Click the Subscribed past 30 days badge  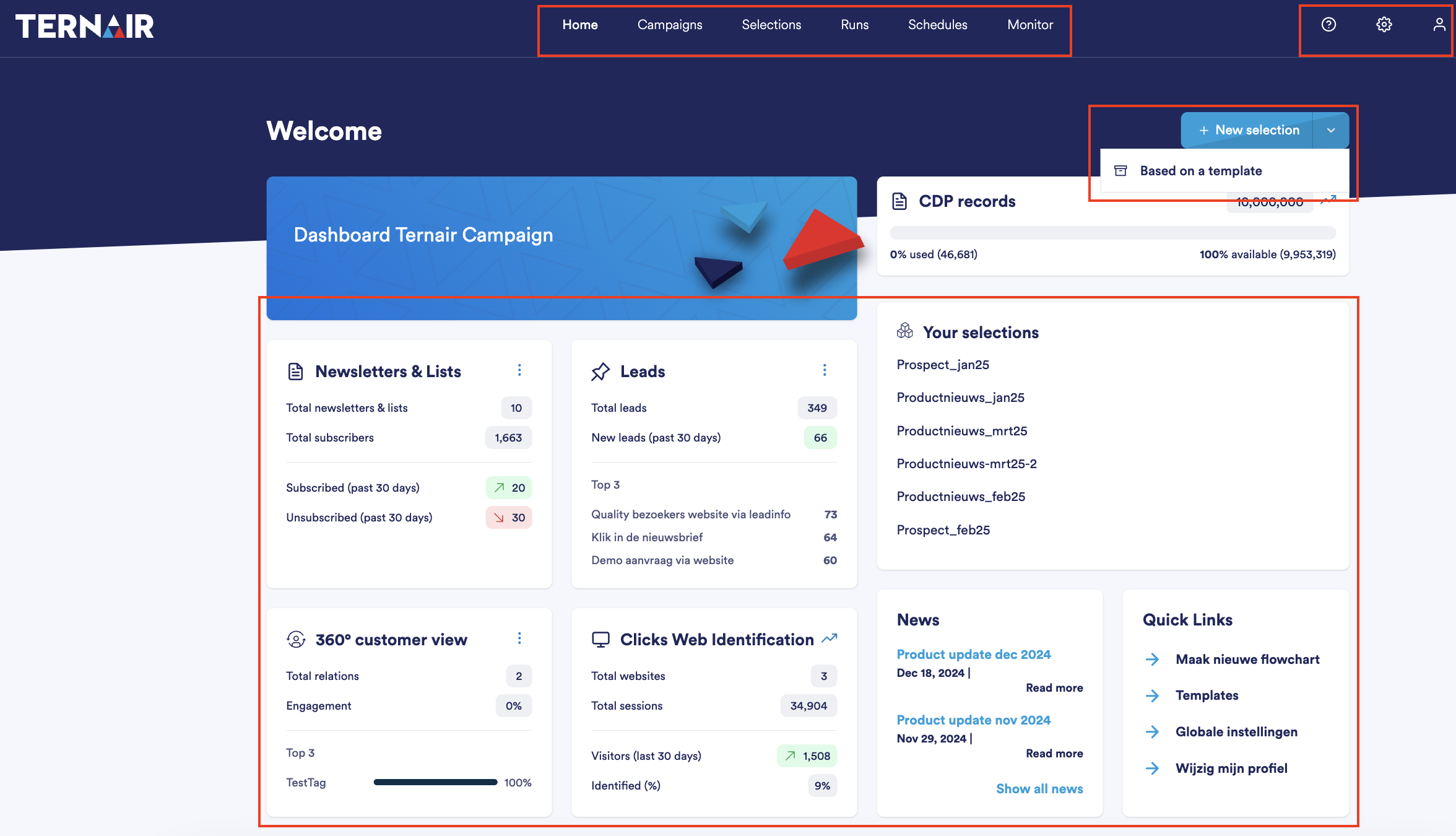coord(509,488)
